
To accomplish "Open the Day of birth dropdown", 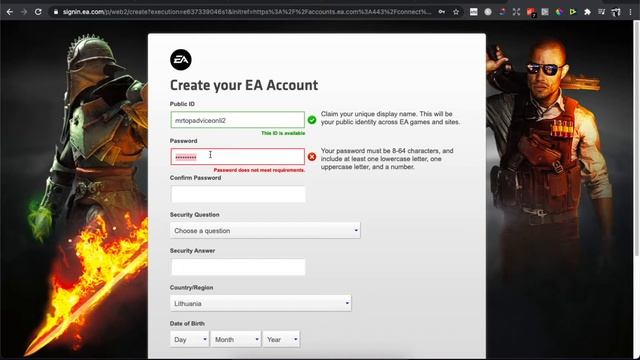I will tap(189, 339).
